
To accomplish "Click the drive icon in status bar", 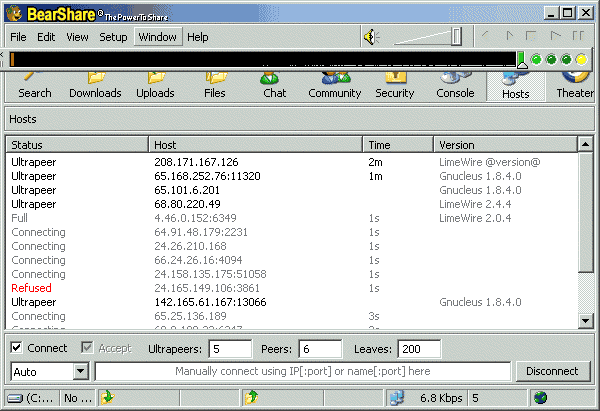I will click(x=15, y=398).
